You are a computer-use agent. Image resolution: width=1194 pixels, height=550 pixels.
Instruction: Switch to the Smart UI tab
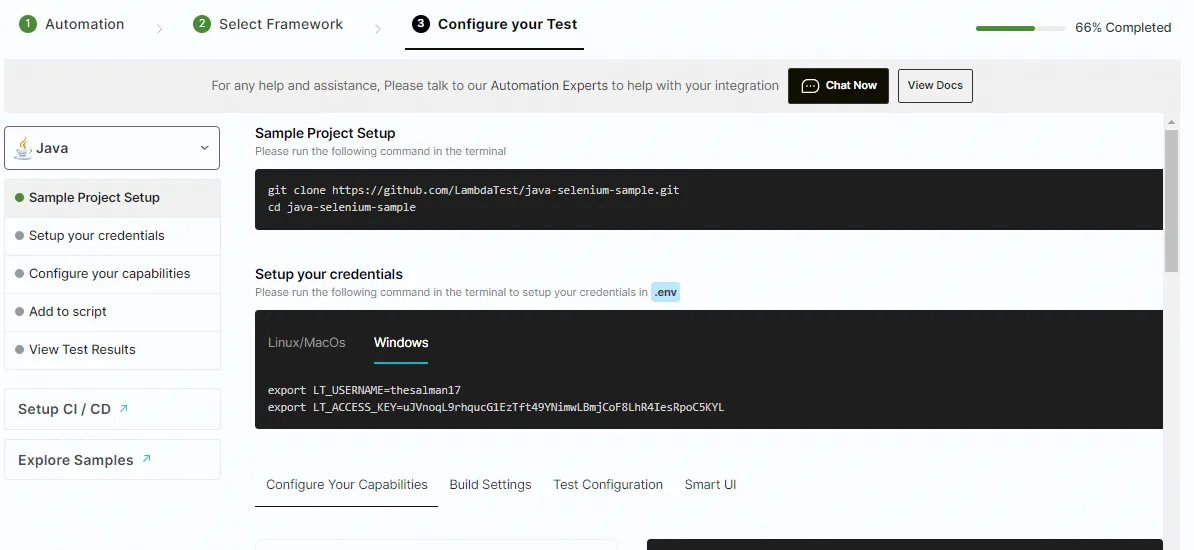(710, 484)
